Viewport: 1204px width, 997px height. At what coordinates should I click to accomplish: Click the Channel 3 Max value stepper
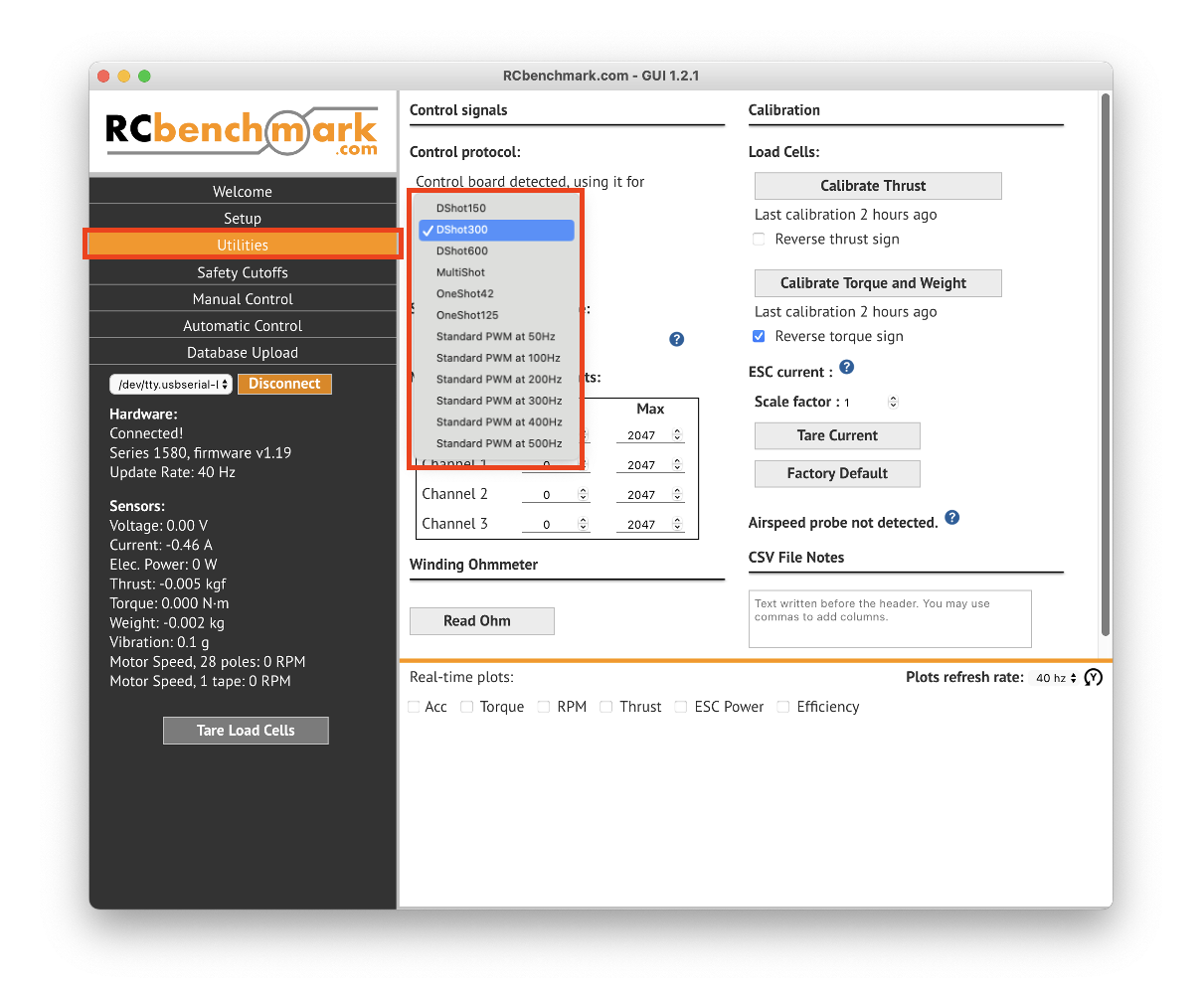[x=678, y=524]
